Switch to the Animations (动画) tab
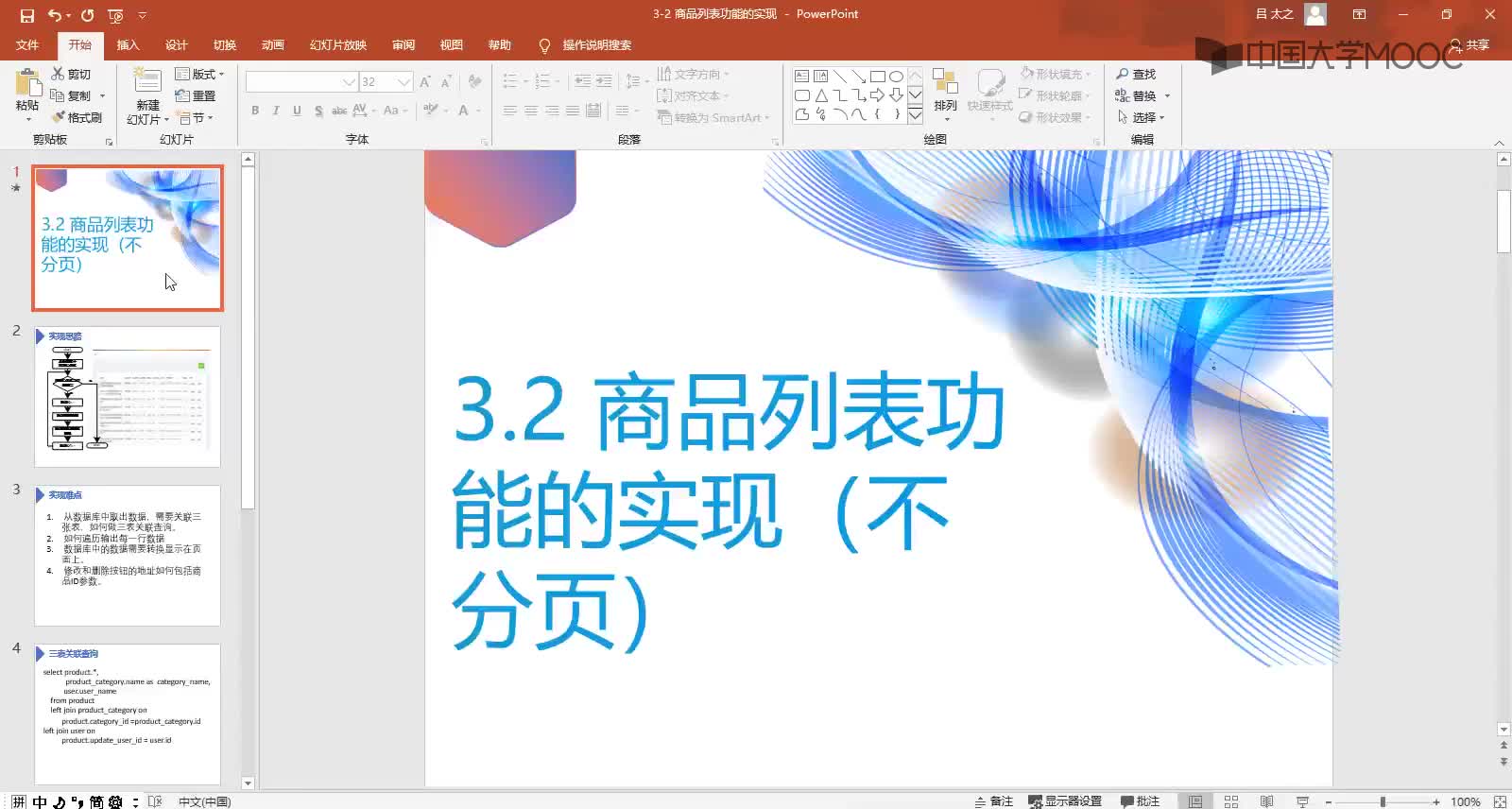Viewport: 1512px width, 809px height. coord(273,44)
